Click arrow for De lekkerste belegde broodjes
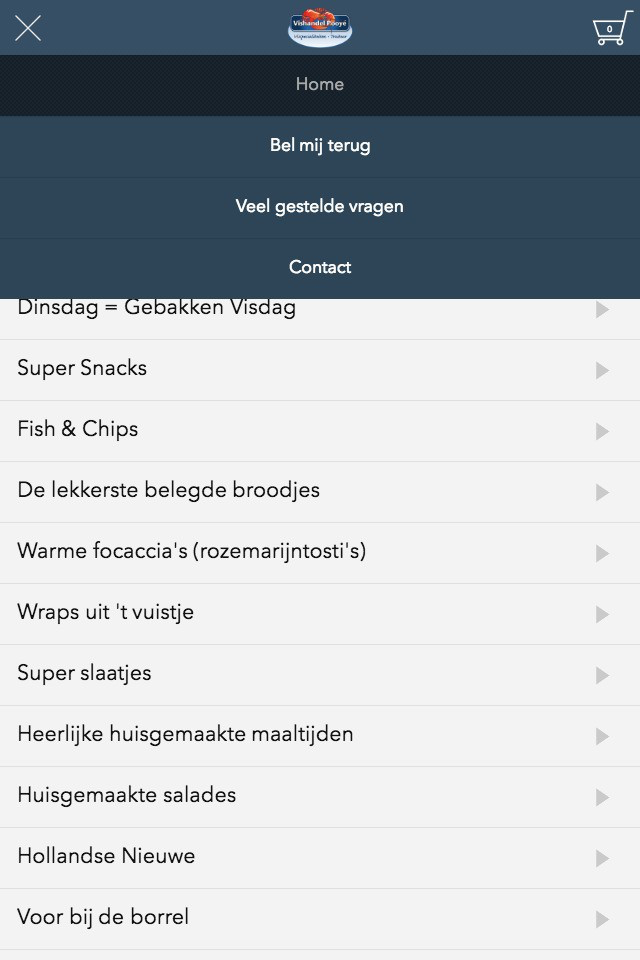640x960 pixels. (602, 493)
